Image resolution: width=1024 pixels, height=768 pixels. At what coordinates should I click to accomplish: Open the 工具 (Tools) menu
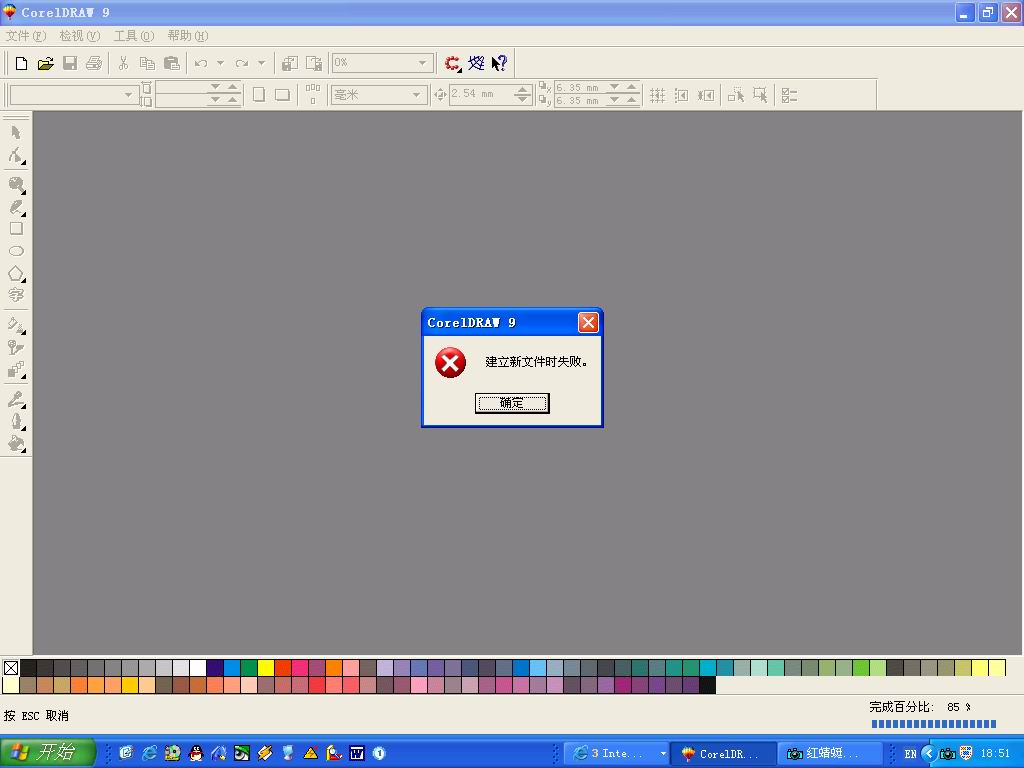134,36
